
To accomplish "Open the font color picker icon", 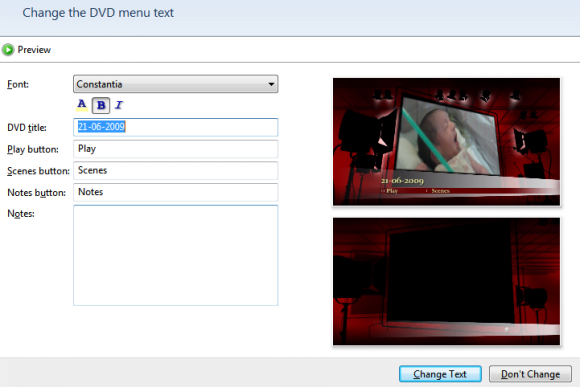I will pyautogui.click(x=82, y=105).
